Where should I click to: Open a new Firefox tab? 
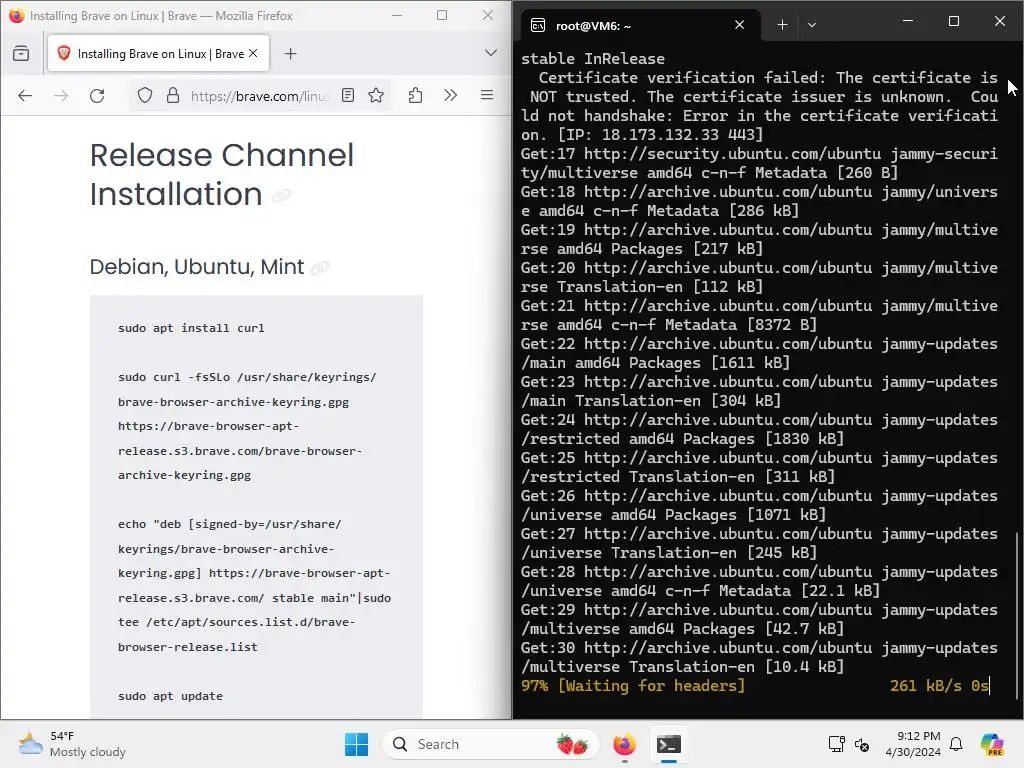291,54
